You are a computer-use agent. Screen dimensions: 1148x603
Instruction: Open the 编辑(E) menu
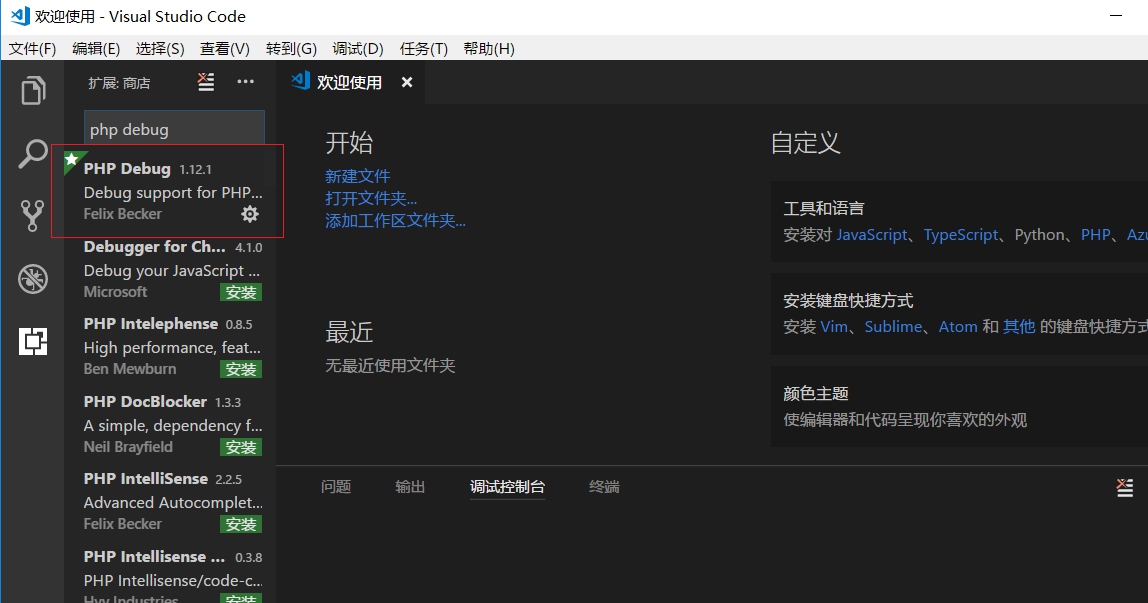96,48
